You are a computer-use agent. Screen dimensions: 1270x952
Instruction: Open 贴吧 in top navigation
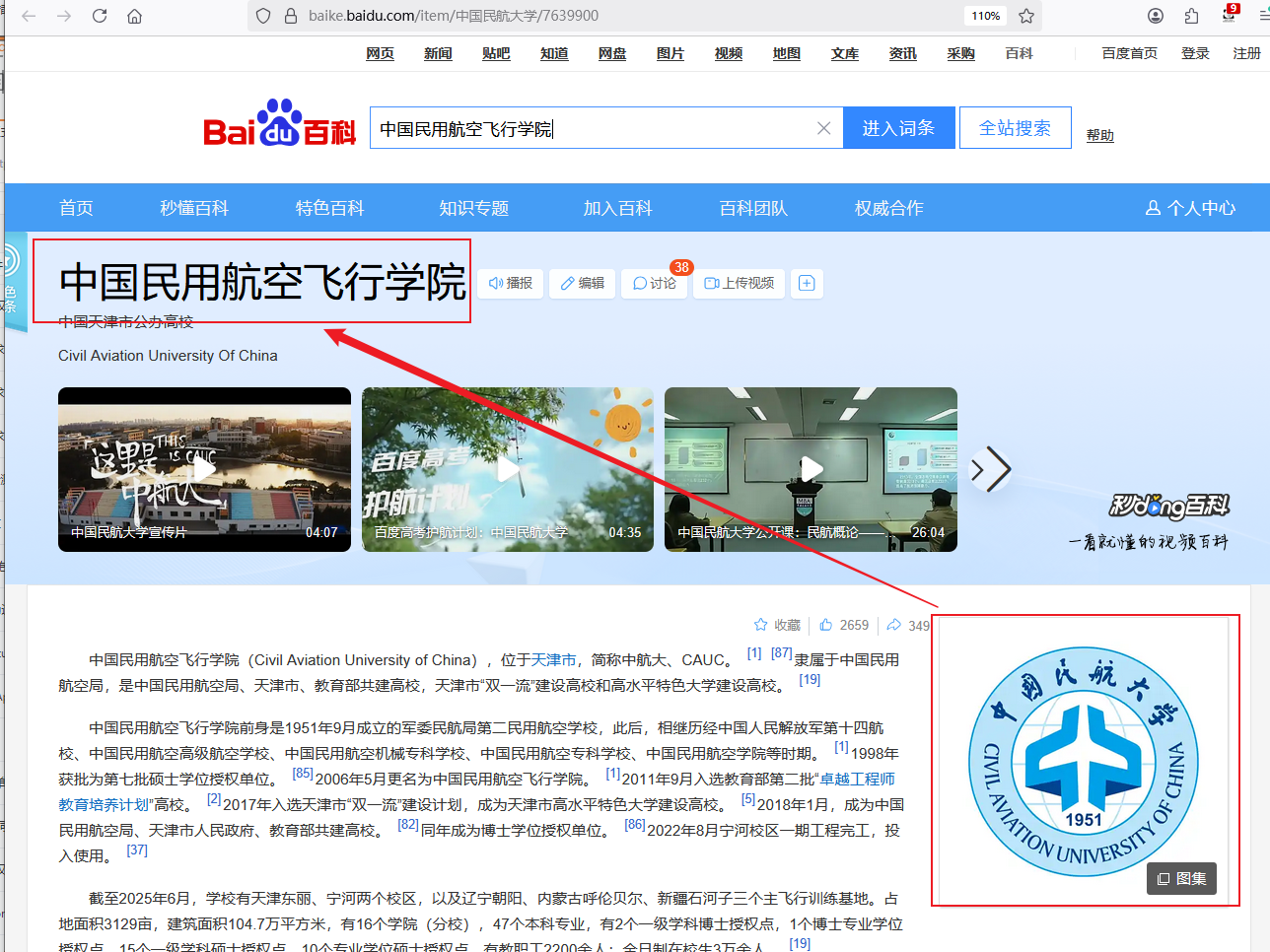pos(496,53)
